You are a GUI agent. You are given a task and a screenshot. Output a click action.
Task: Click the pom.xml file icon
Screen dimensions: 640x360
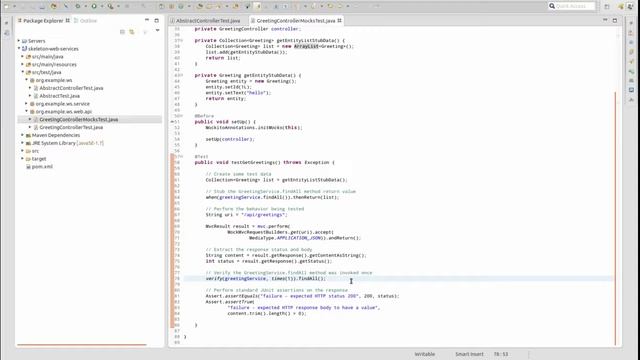[28, 167]
